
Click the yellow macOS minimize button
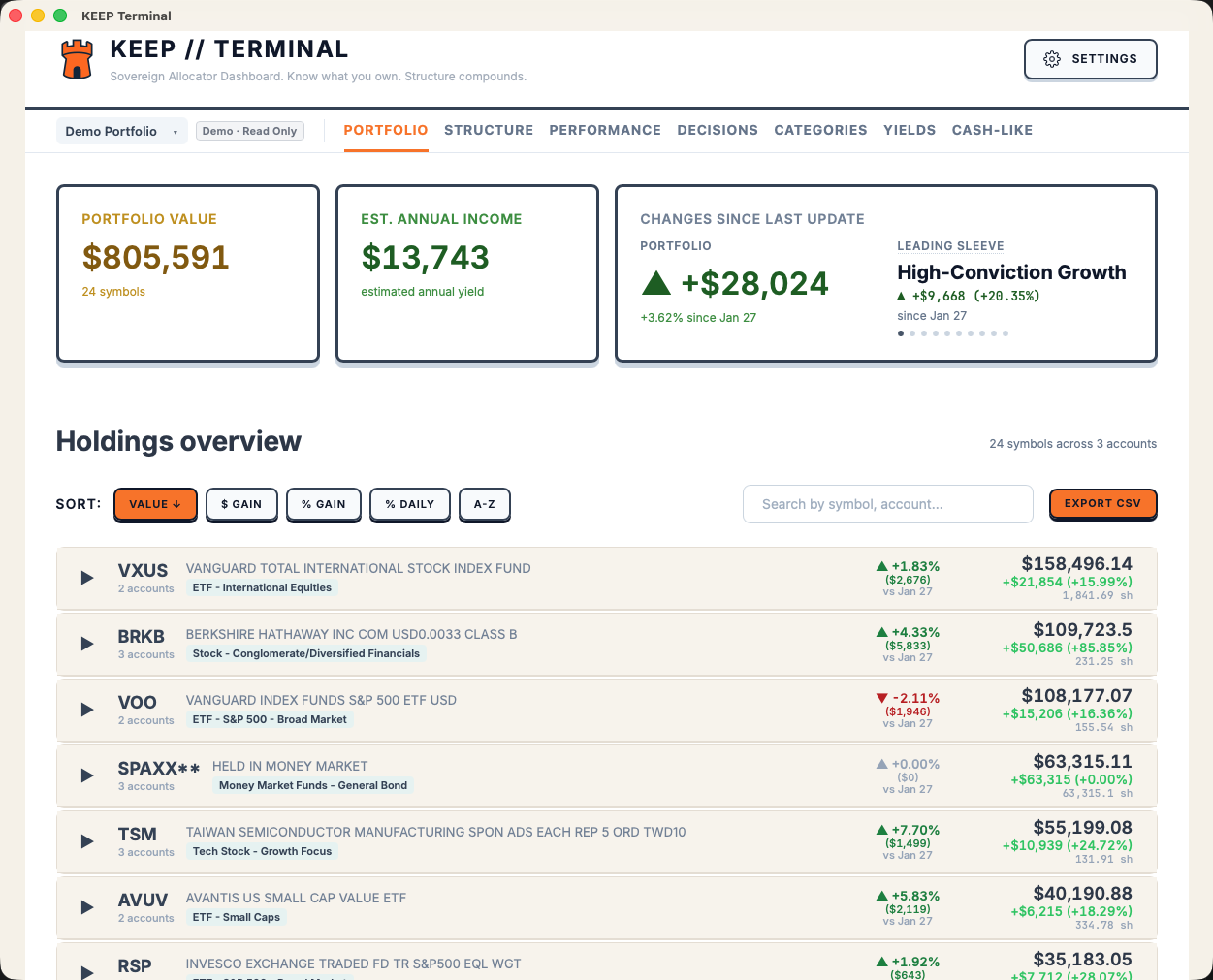tap(38, 16)
